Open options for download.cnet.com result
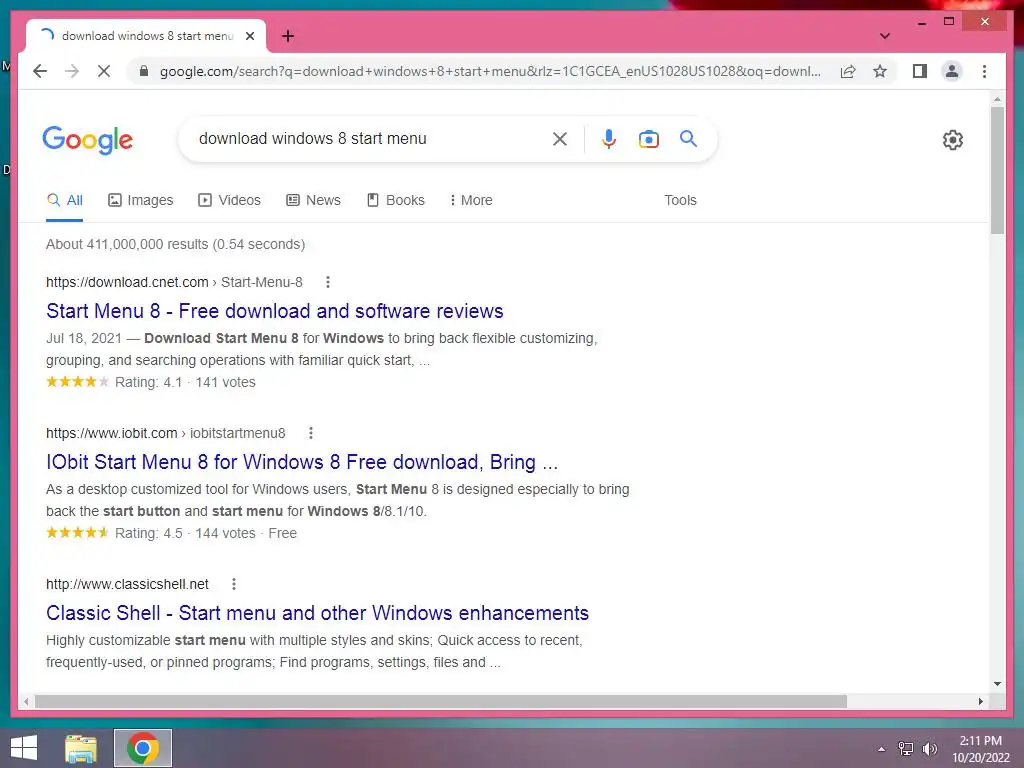1024x768 pixels. click(x=328, y=282)
